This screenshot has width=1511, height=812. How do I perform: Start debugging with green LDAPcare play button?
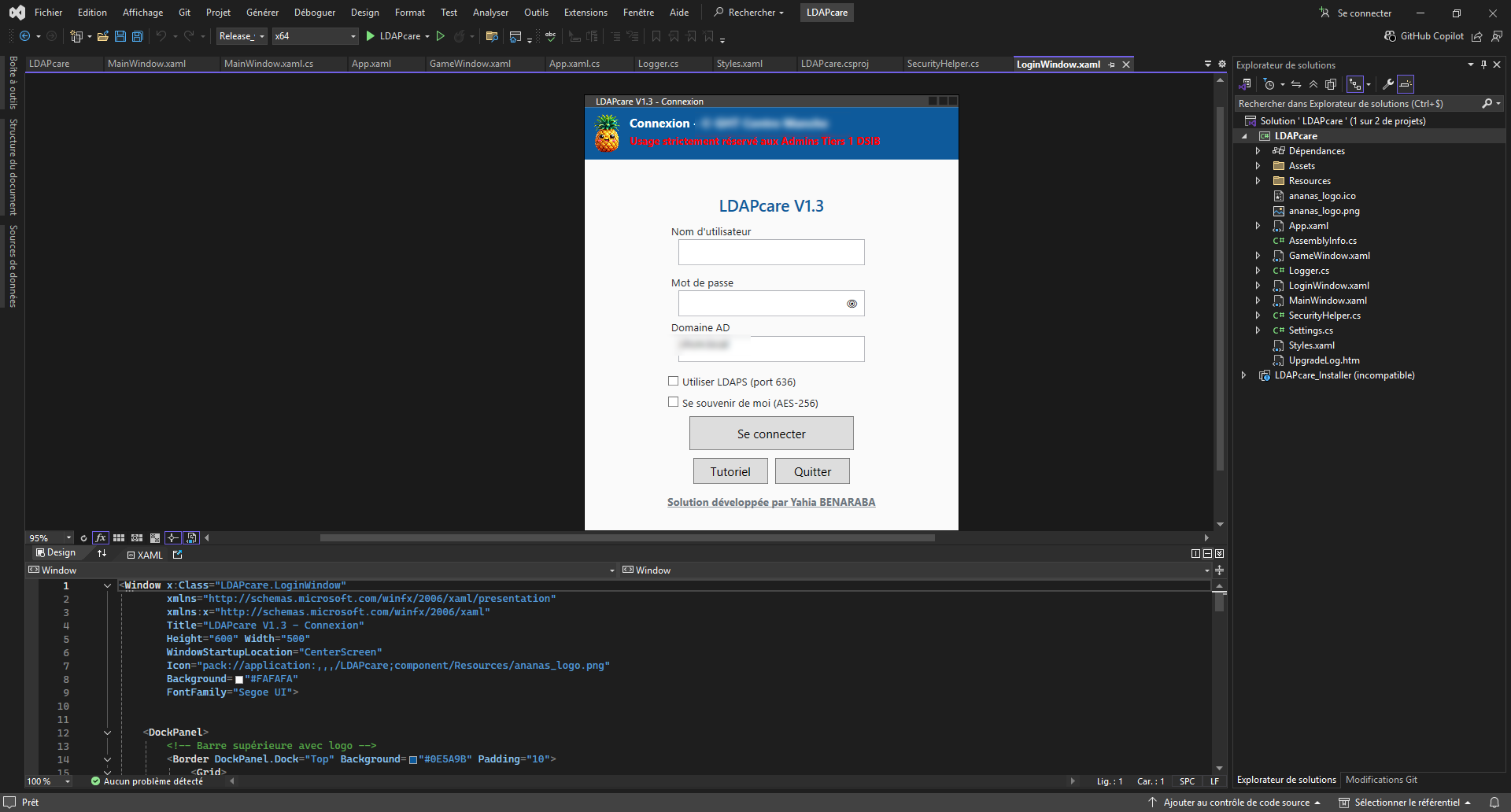pyautogui.click(x=371, y=36)
